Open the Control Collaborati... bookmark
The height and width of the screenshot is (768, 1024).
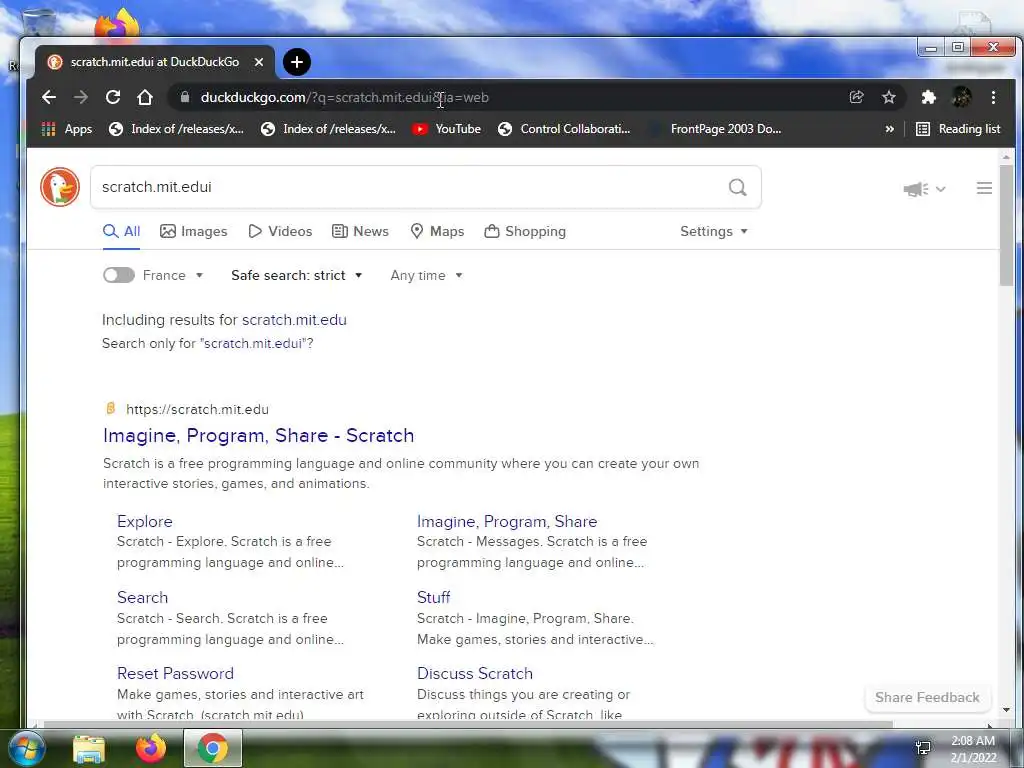tap(564, 129)
